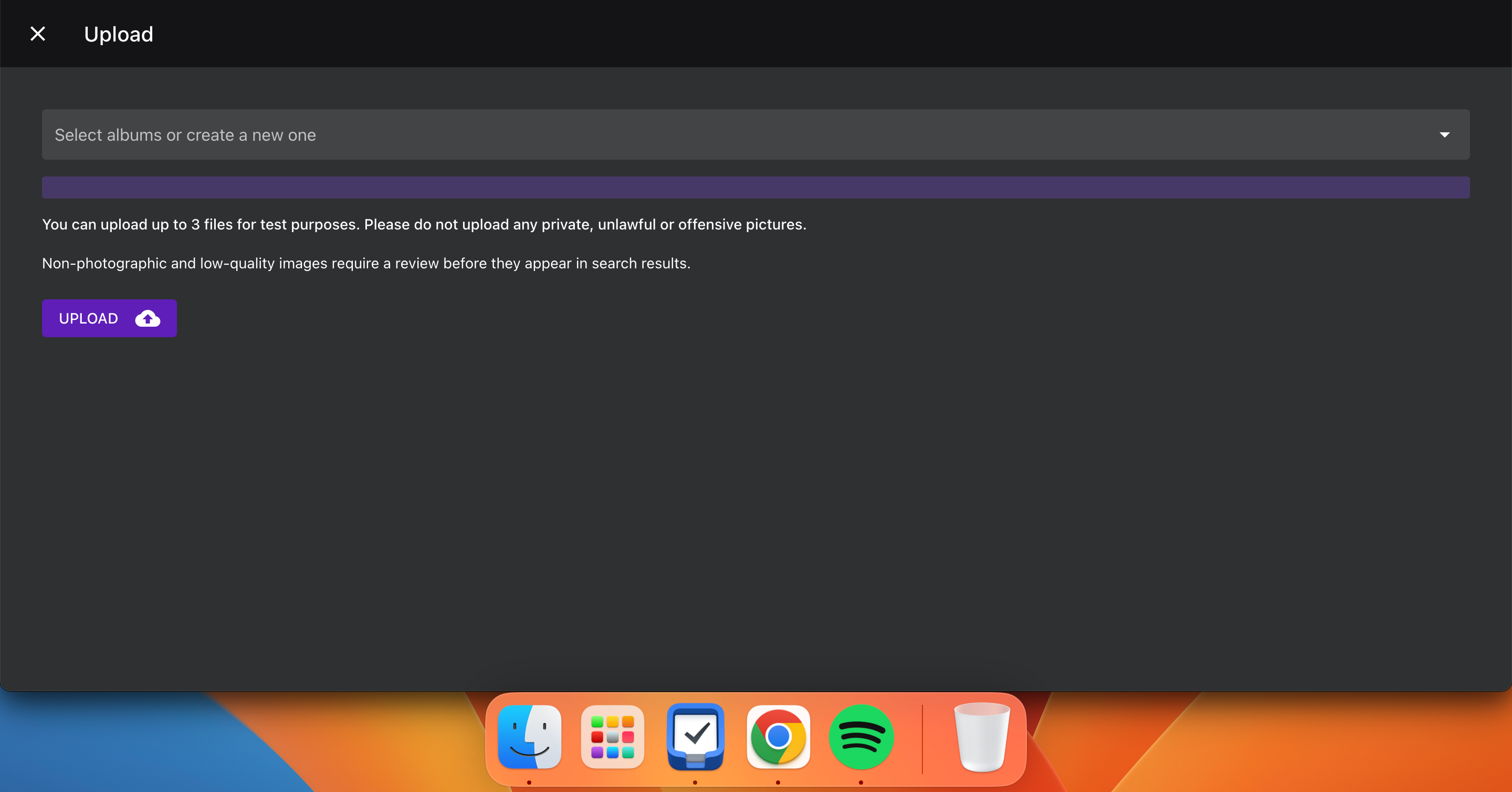
Task: Open the Trash in the dock
Action: tap(982, 737)
